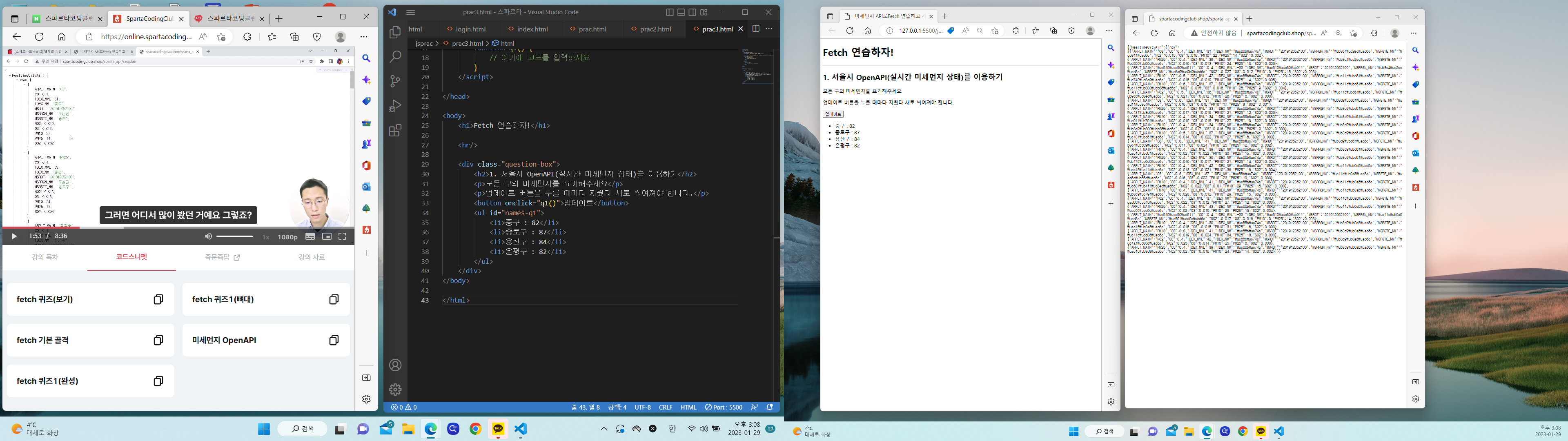1568x441 pixels.
Task: Open VS Code Search in the activity bar
Action: [395, 57]
